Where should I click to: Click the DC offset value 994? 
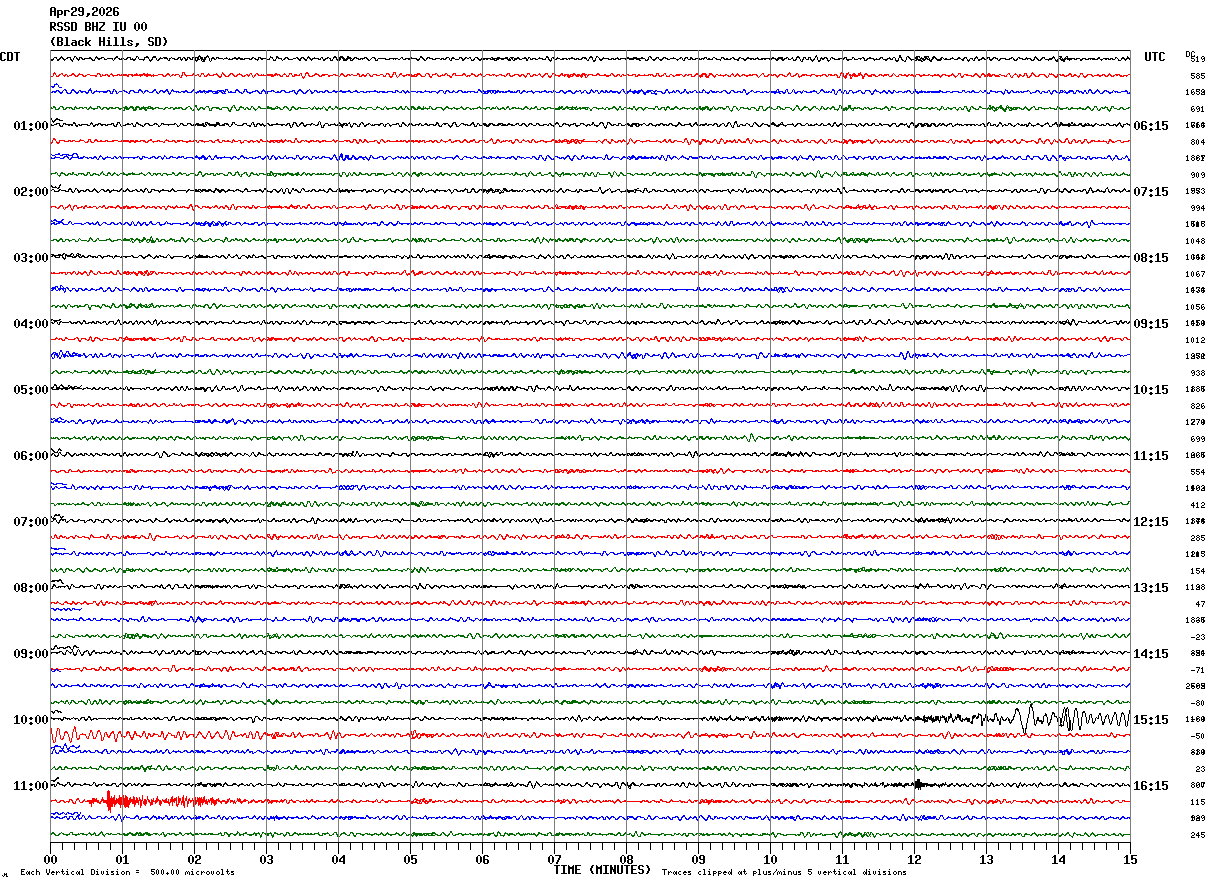click(x=1197, y=208)
